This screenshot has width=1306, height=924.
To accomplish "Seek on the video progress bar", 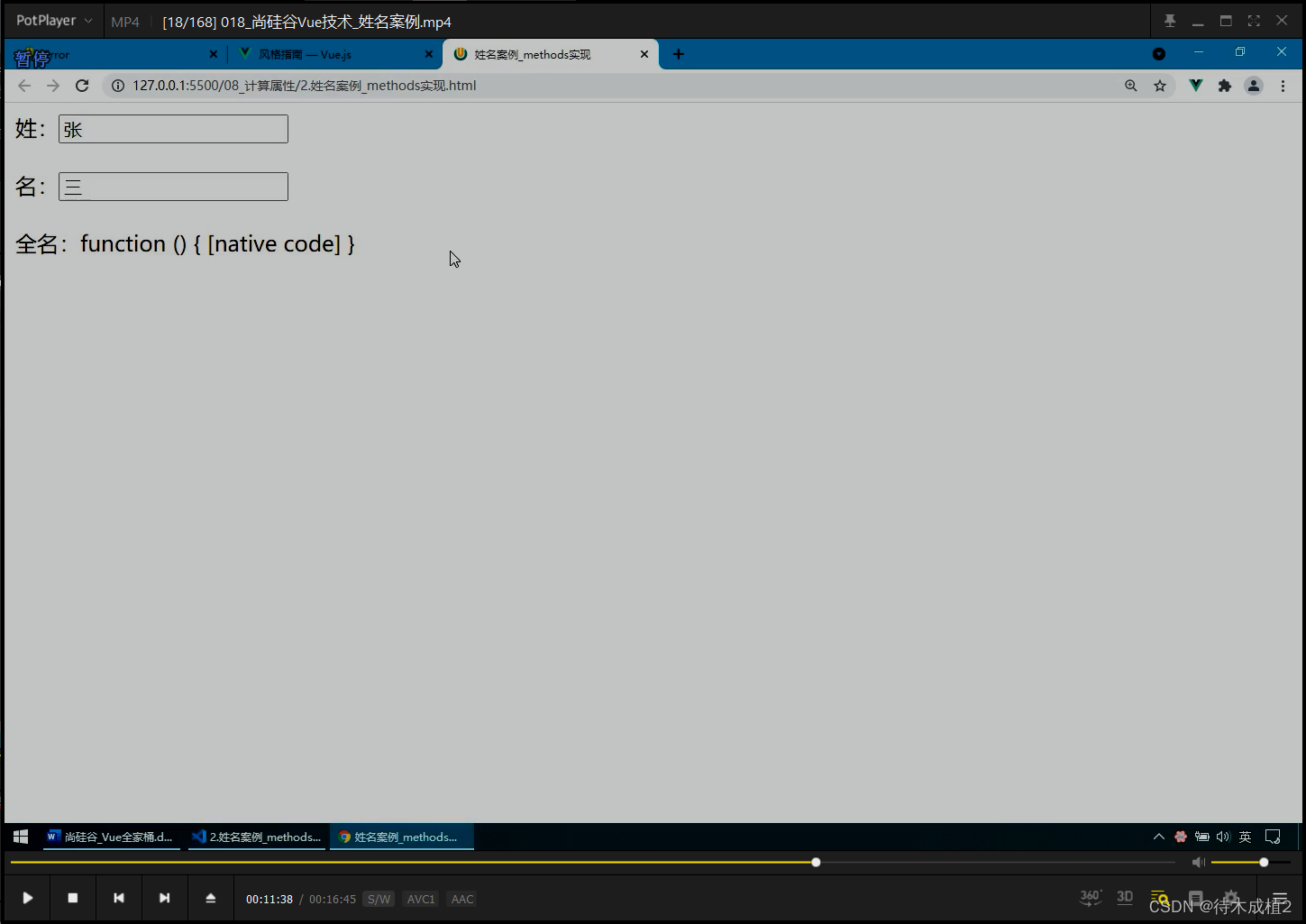I will 593,863.
